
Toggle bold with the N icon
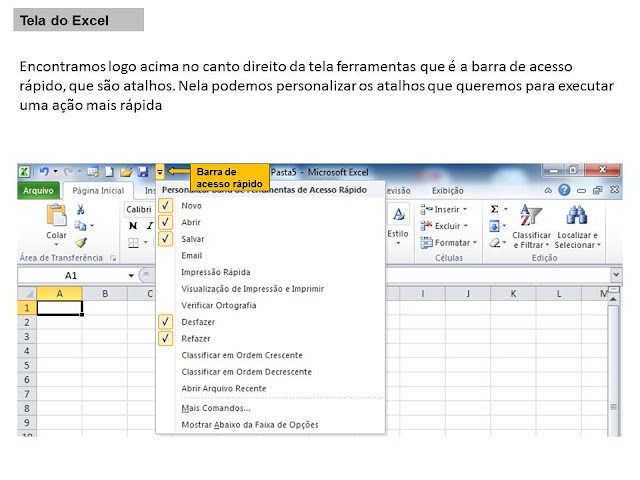tap(133, 226)
